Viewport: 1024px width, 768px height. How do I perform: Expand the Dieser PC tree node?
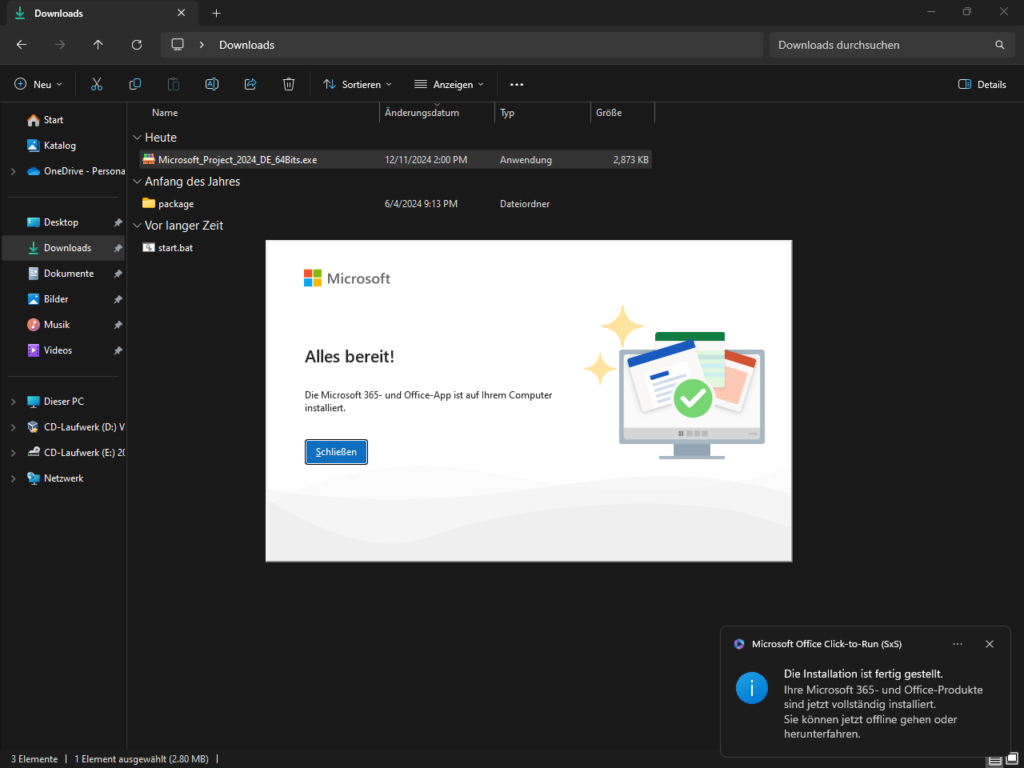(13, 402)
